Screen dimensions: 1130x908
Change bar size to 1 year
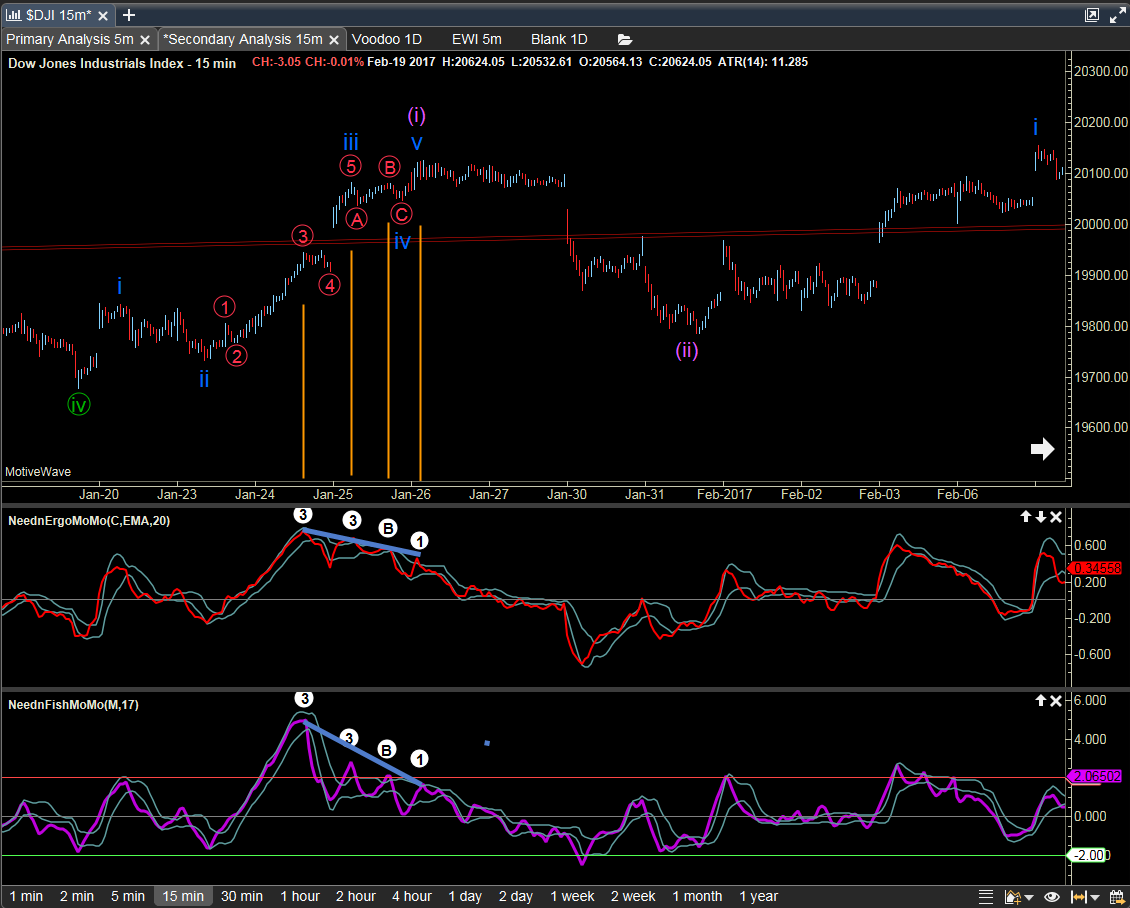[x=759, y=896]
